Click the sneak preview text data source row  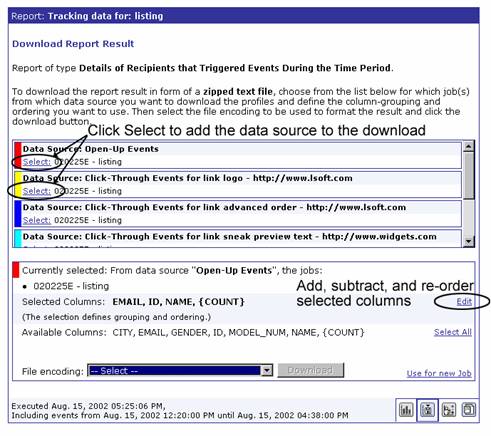pyautogui.click(x=238, y=238)
